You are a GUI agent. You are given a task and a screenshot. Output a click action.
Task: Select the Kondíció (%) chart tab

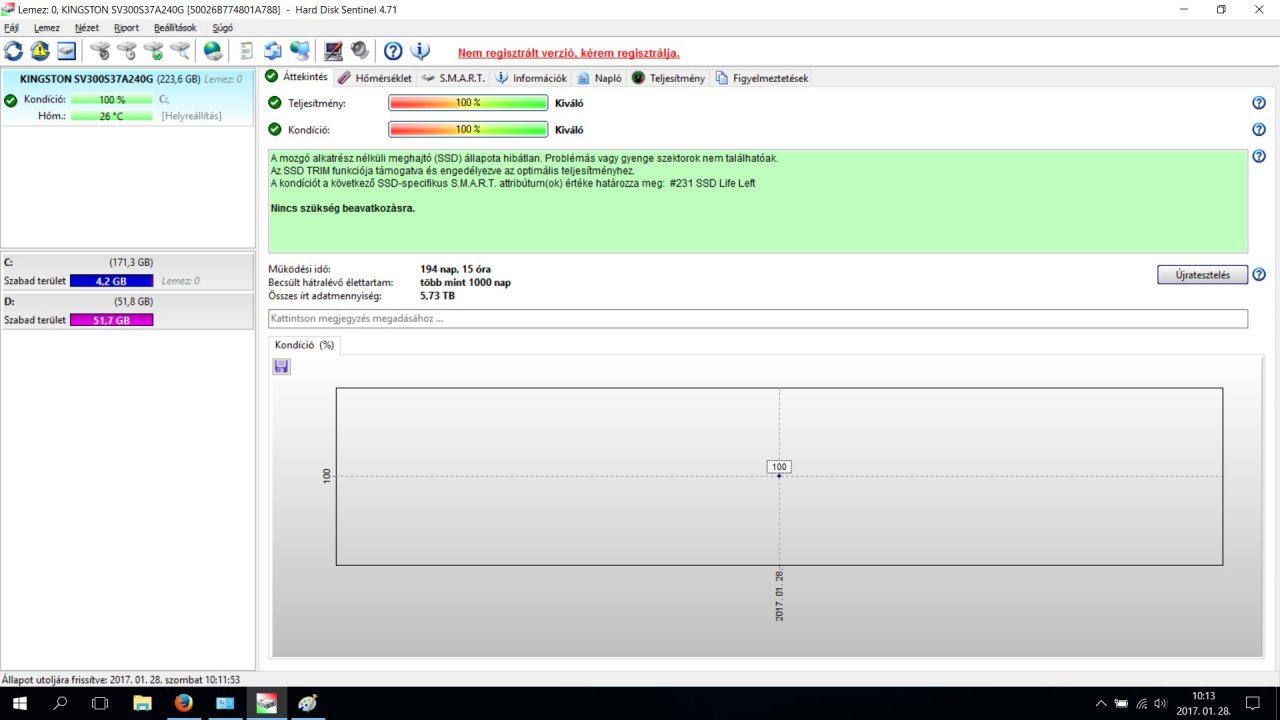point(306,345)
